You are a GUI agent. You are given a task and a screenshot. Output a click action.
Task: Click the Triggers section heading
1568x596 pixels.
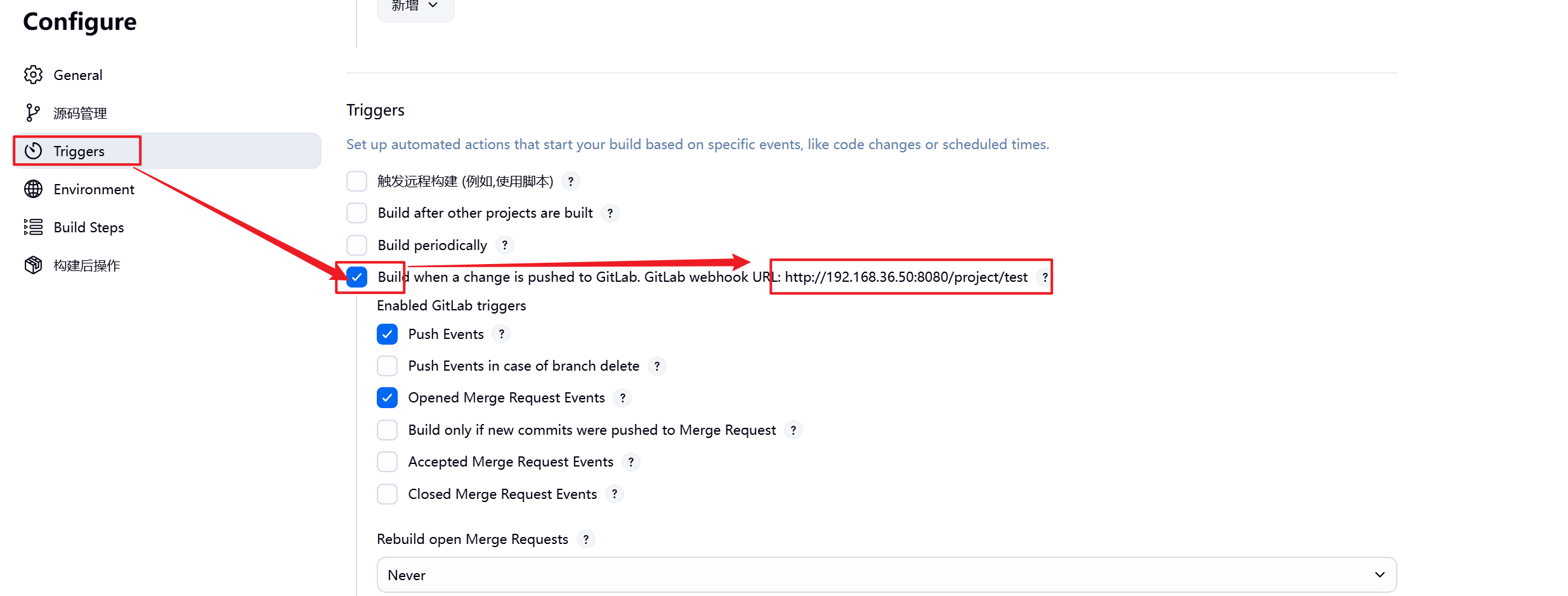click(376, 110)
